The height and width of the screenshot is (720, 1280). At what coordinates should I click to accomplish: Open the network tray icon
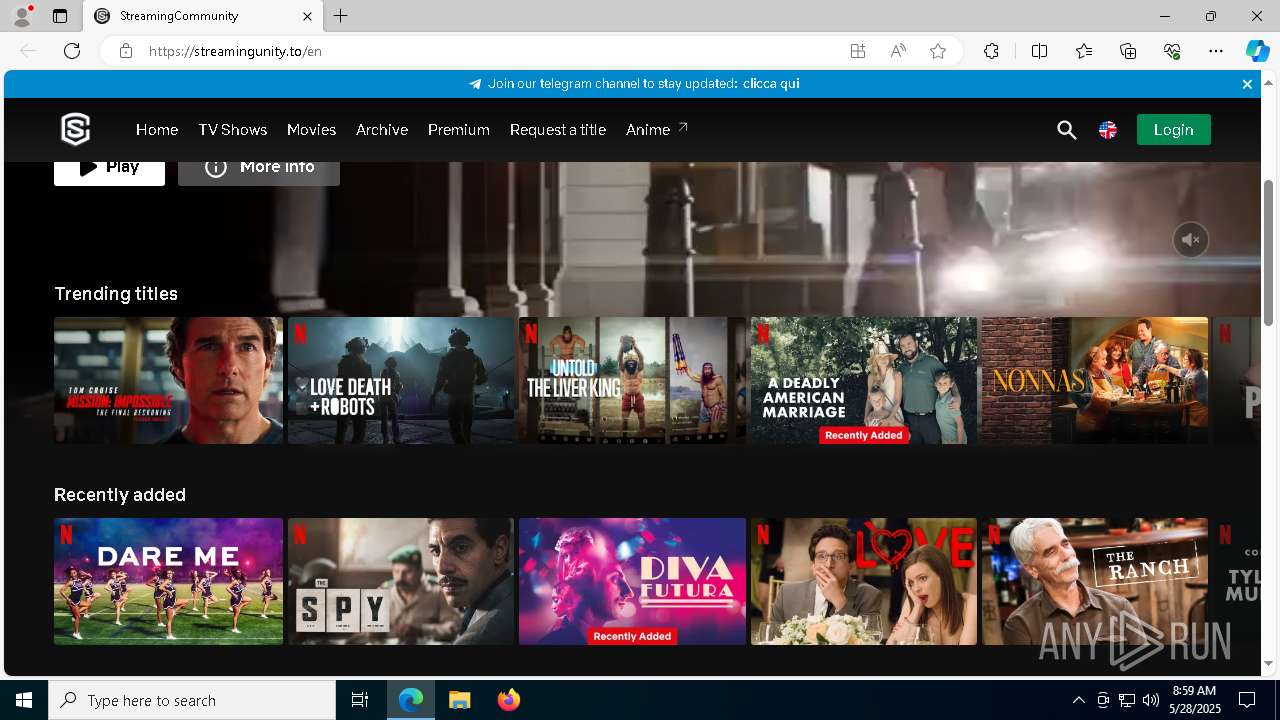tap(1127, 700)
